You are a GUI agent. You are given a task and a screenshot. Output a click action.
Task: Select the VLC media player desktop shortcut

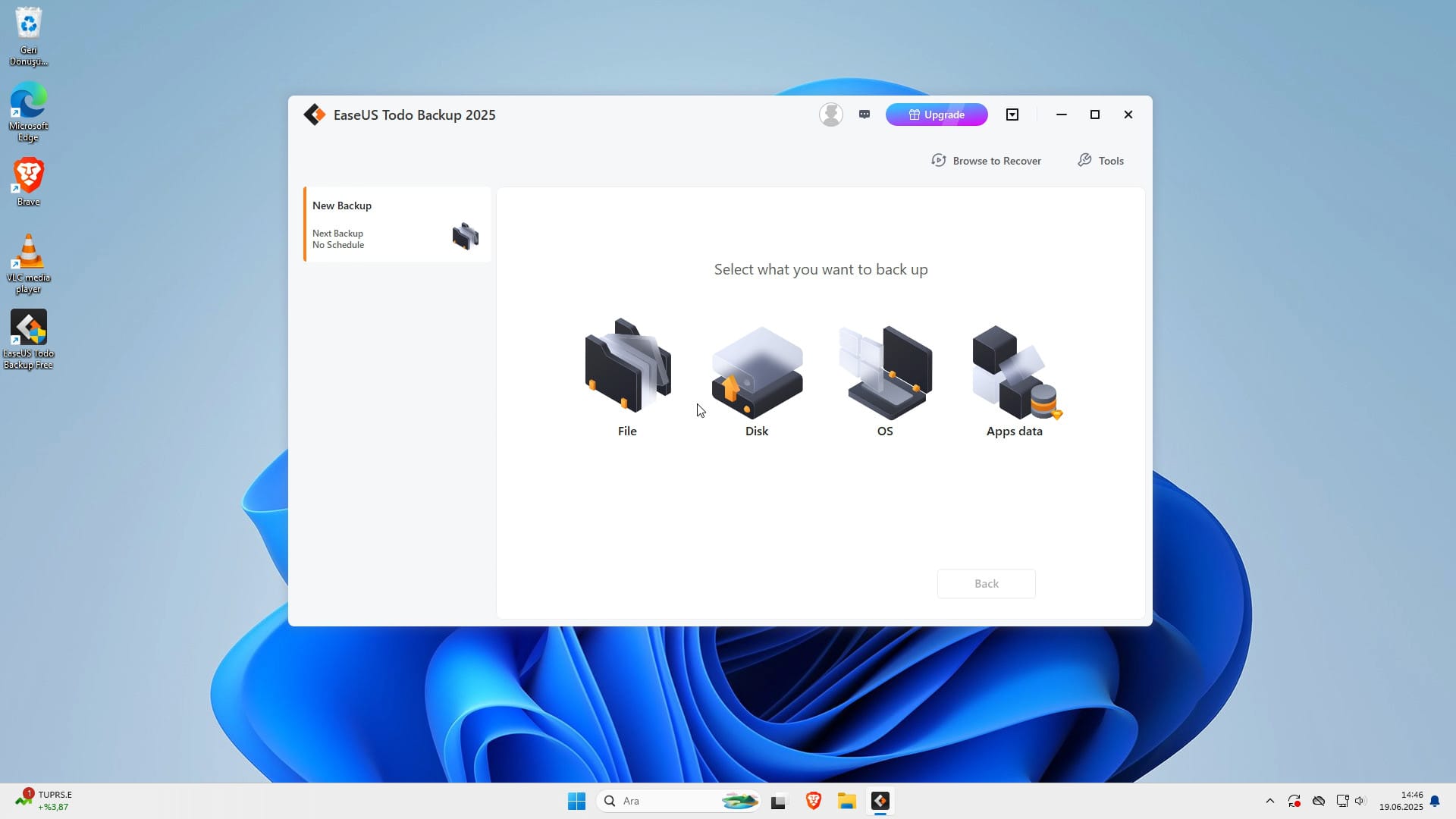point(29,263)
